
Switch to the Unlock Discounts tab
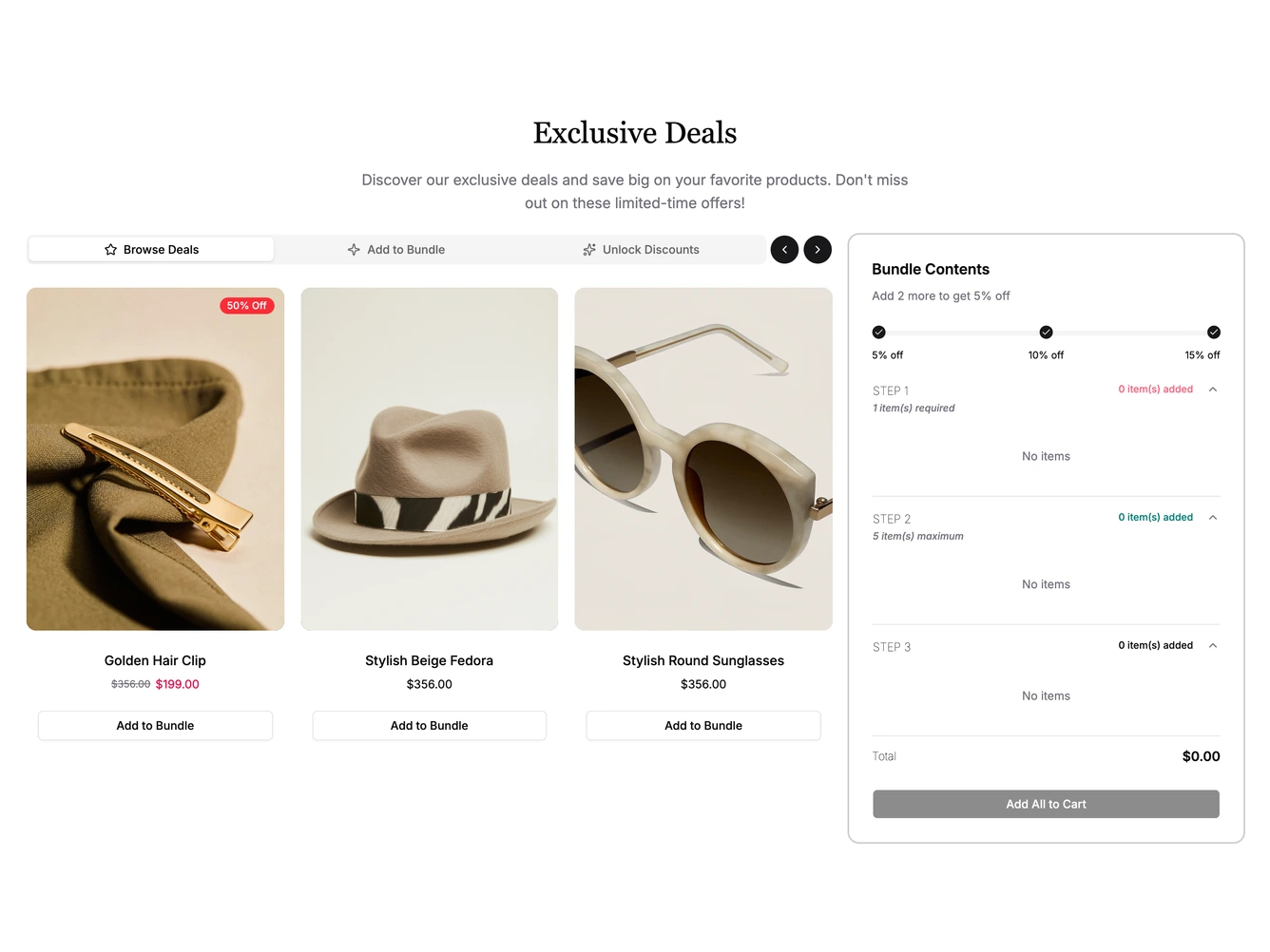coord(642,250)
